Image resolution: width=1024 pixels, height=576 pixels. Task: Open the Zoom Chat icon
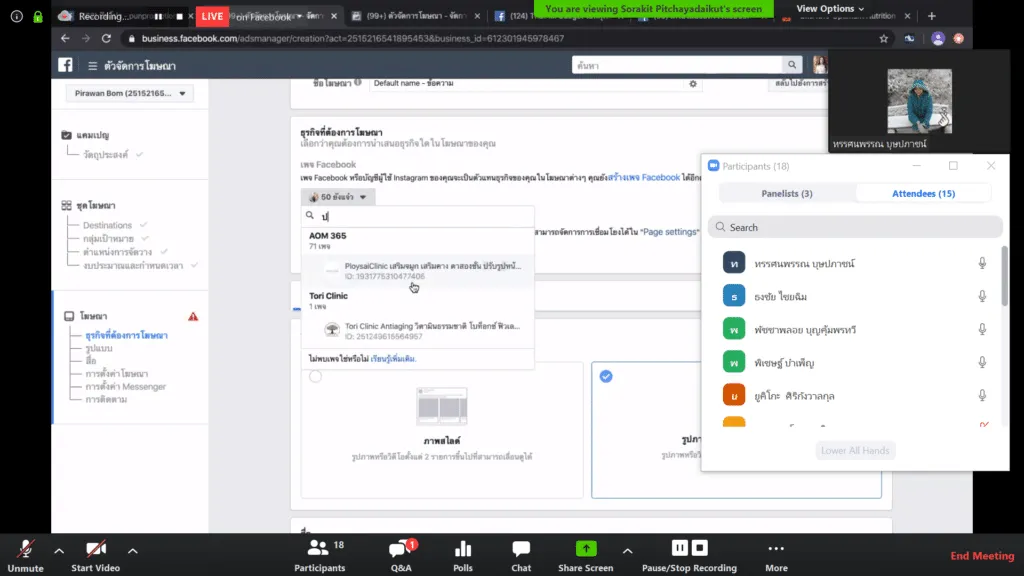(520, 549)
